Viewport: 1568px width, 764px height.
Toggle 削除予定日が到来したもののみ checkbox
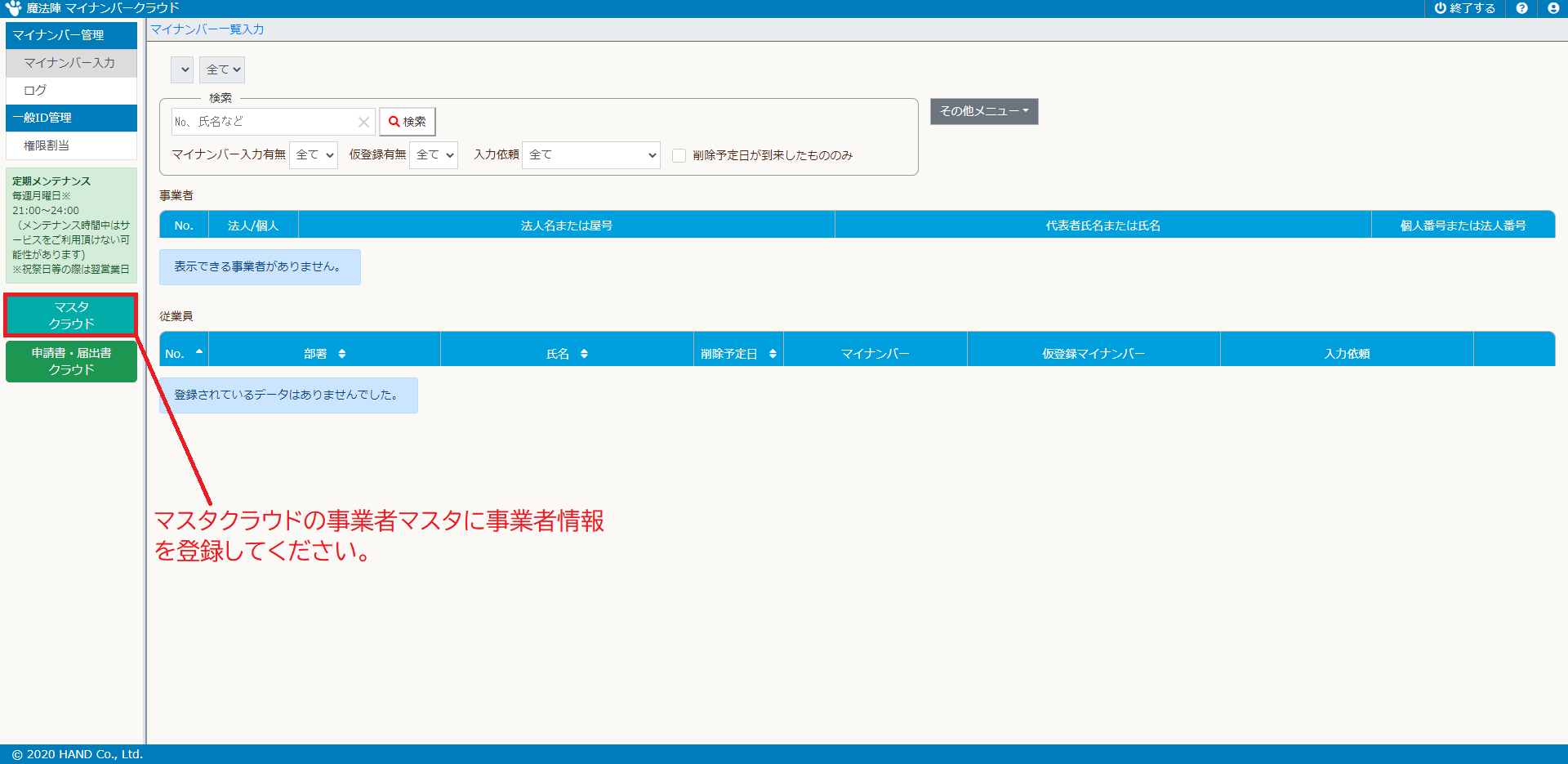point(679,155)
